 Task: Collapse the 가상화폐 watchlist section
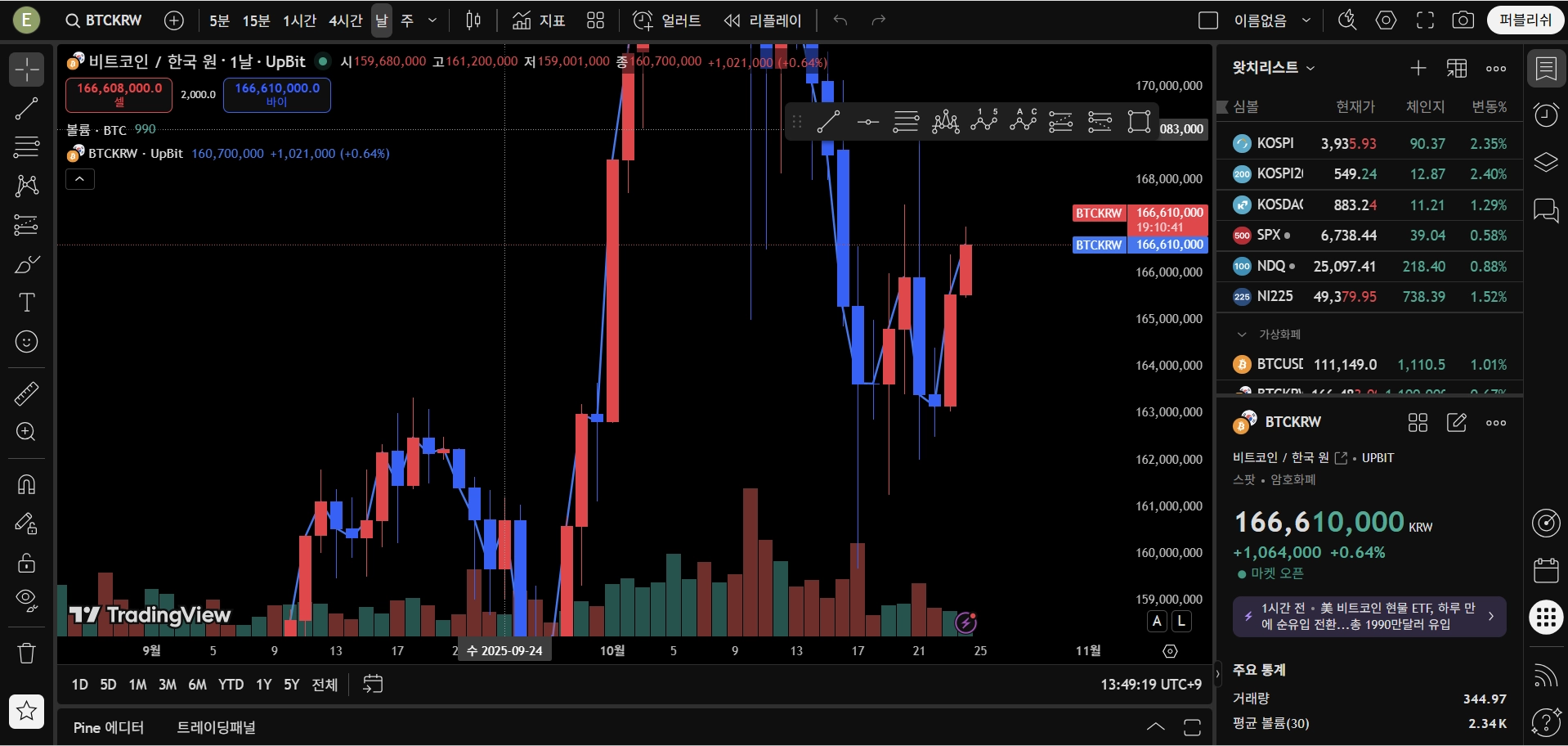coord(1242,335)
